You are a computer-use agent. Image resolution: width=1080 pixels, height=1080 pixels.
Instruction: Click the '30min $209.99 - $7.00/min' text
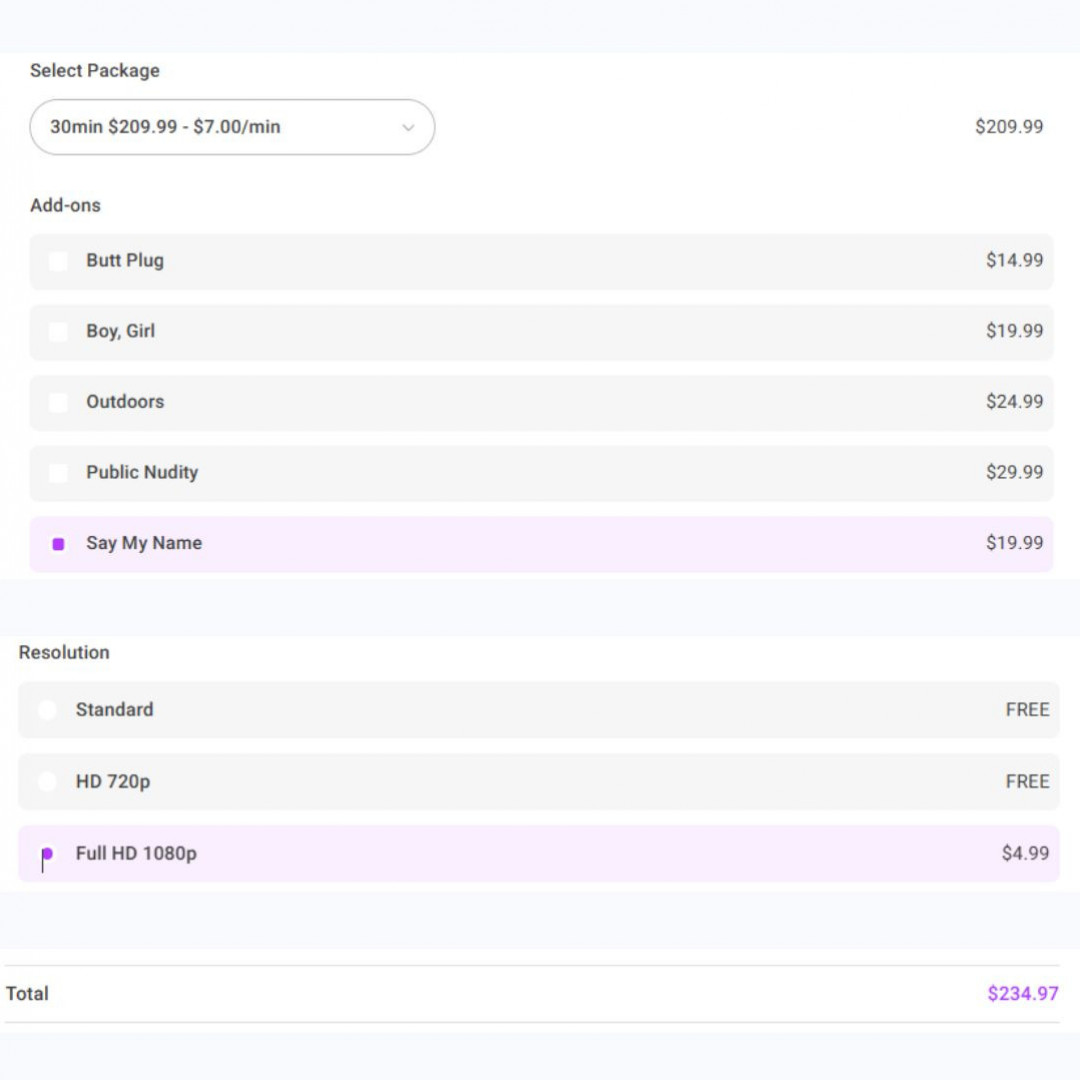165,127
